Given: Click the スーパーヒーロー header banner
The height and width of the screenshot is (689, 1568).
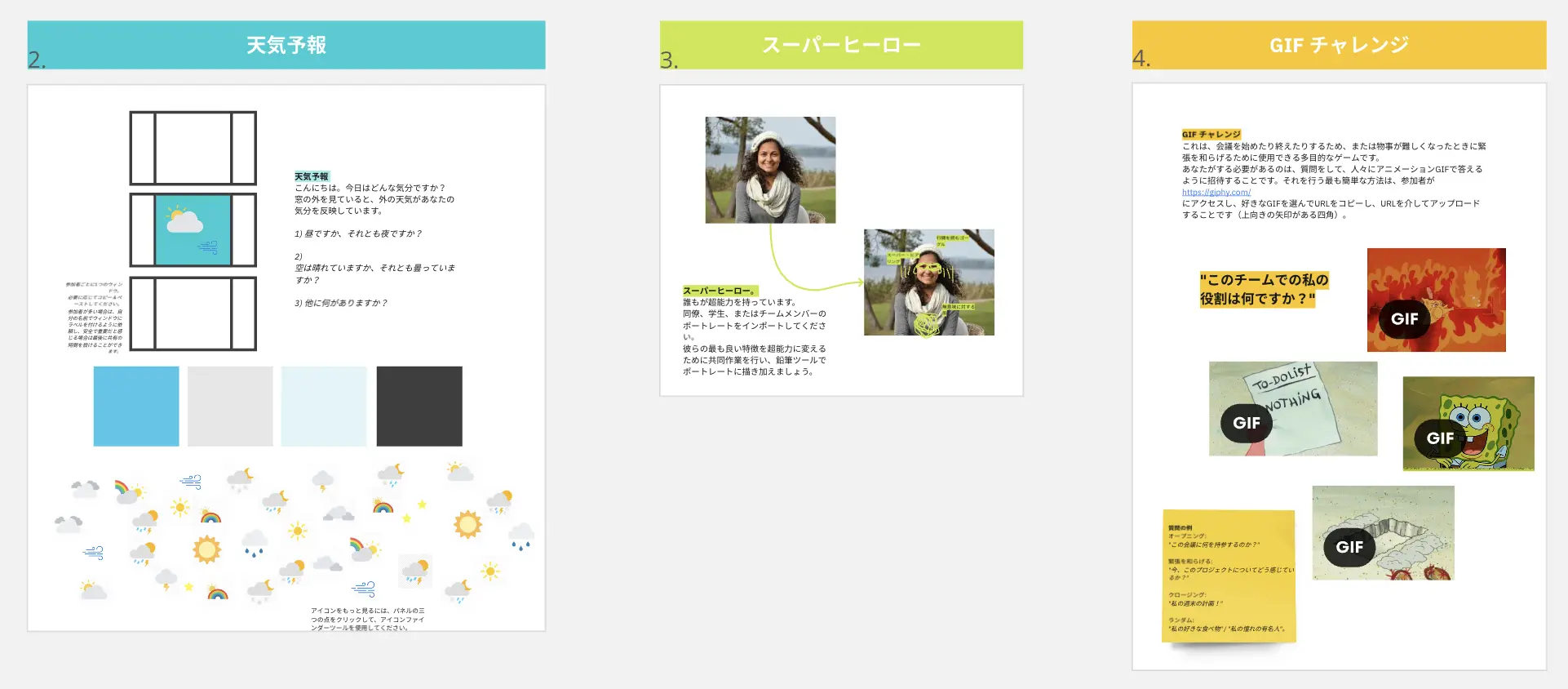Looking at the screenshot, I should click(x=841, y=45).
